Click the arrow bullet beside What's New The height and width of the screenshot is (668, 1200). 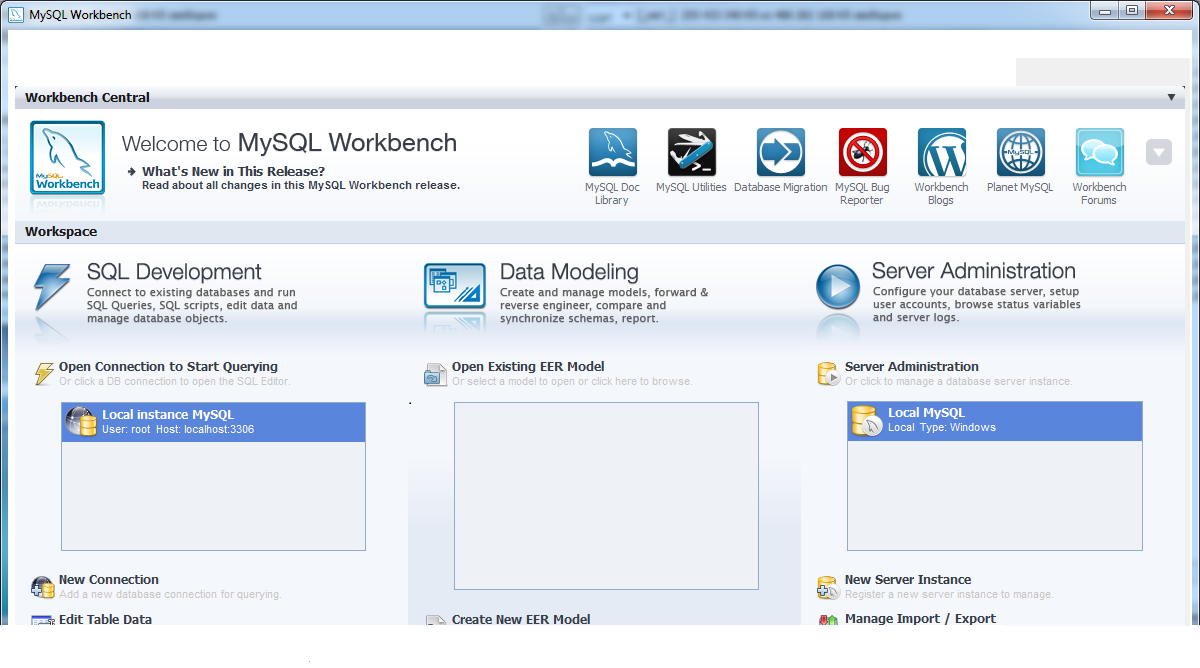click(x=132, y=172)
